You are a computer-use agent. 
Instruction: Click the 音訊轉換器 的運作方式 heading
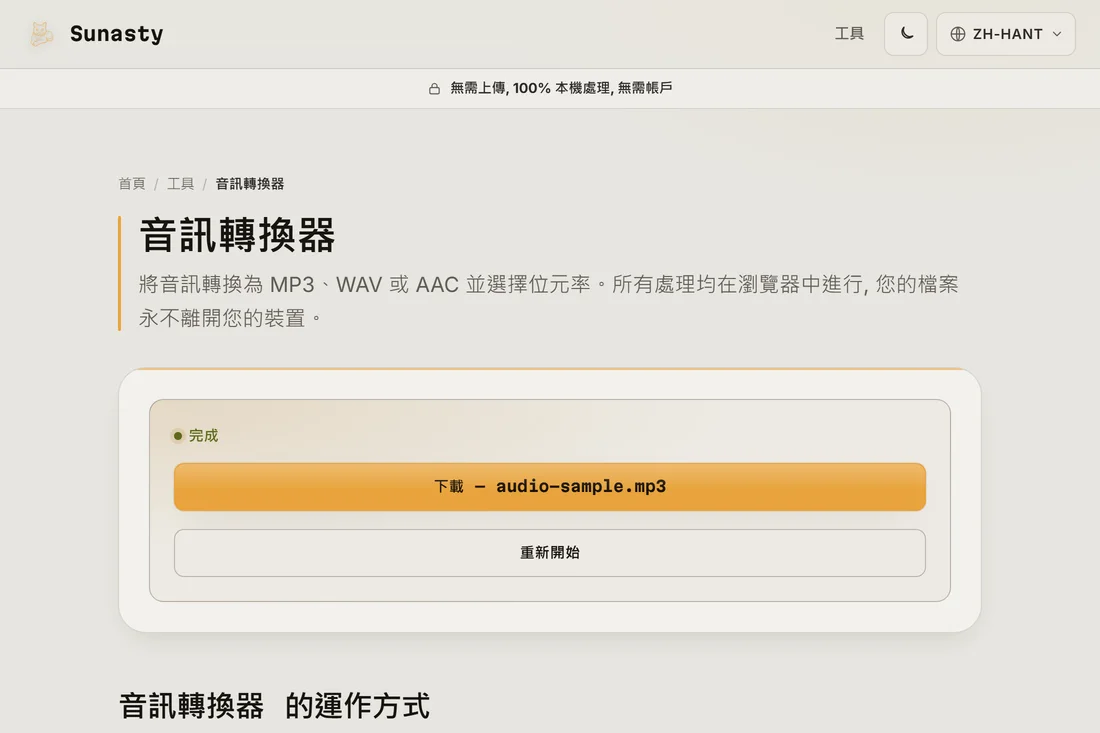coord(274,706)
